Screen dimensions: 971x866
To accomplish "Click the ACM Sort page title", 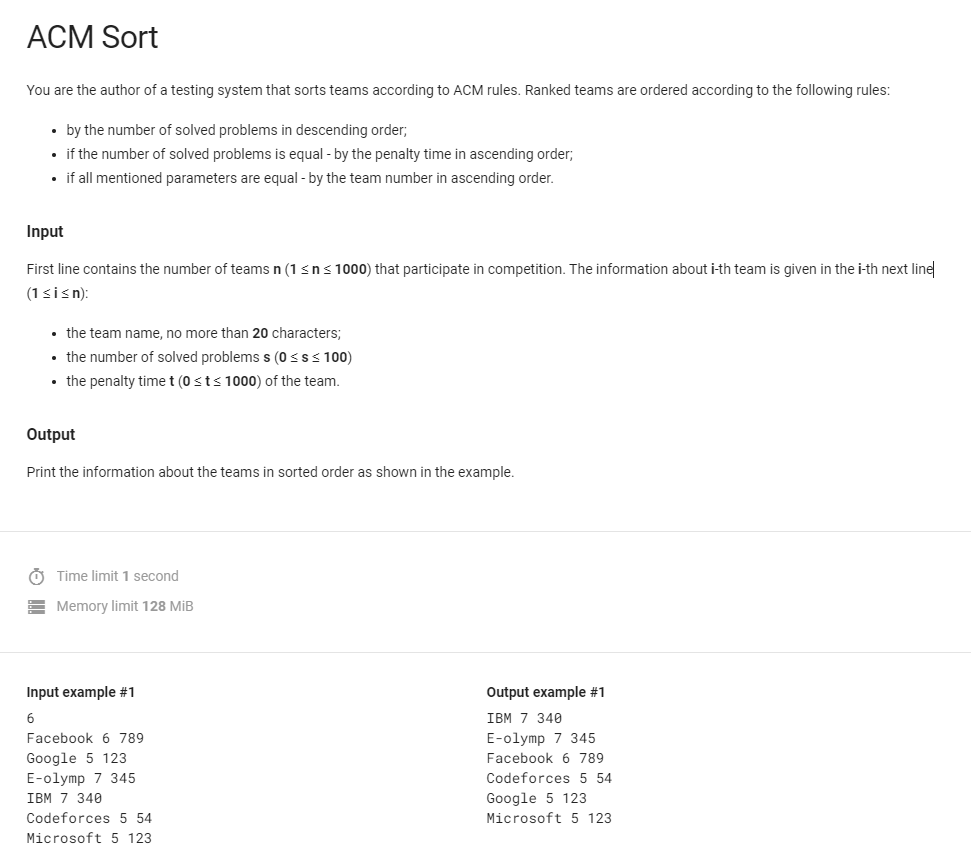I will (x=92, y=38).
